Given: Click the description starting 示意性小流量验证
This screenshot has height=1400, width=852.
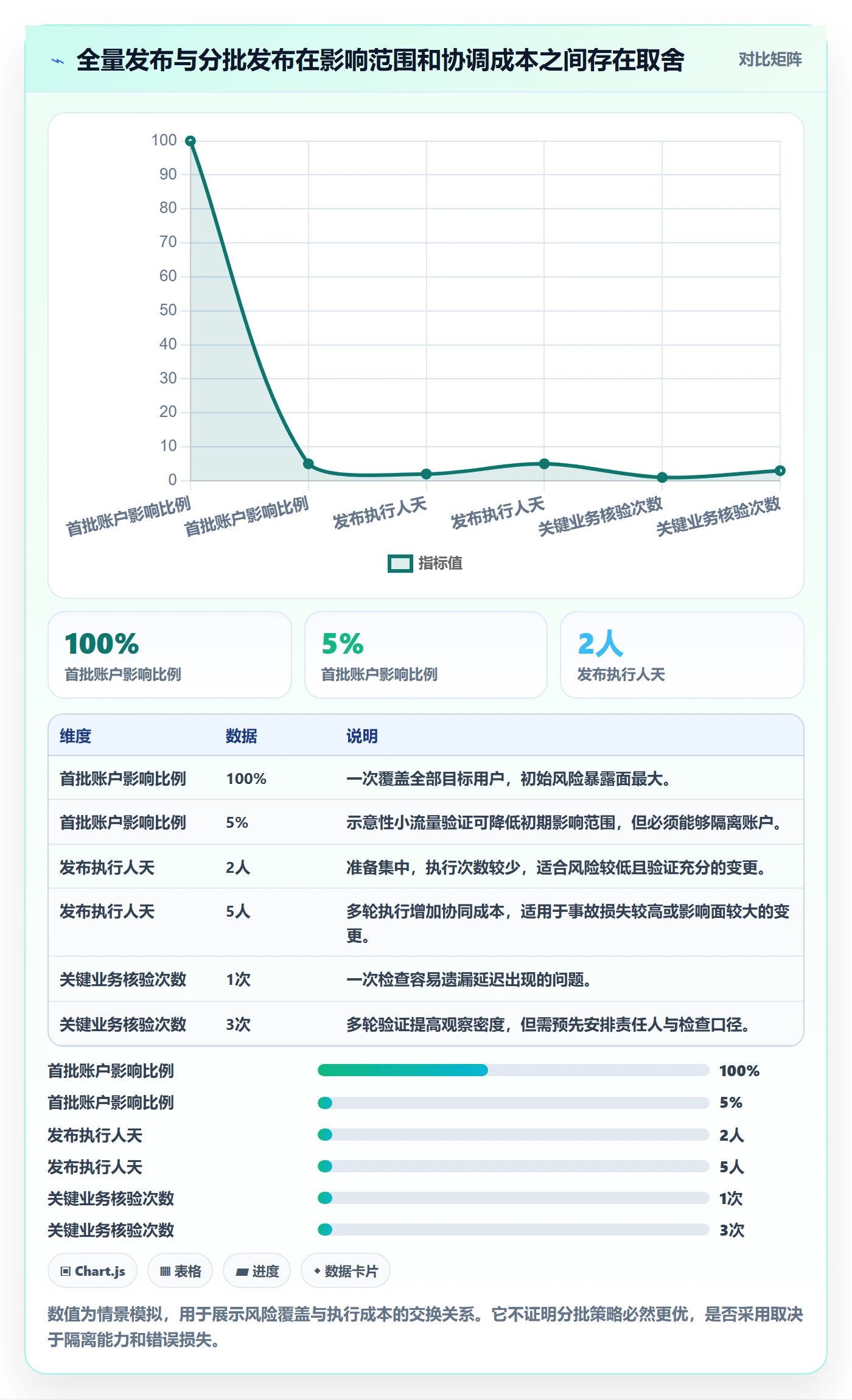Looking at the screenshot, I should pyautogui.click(x=564, y=822).
